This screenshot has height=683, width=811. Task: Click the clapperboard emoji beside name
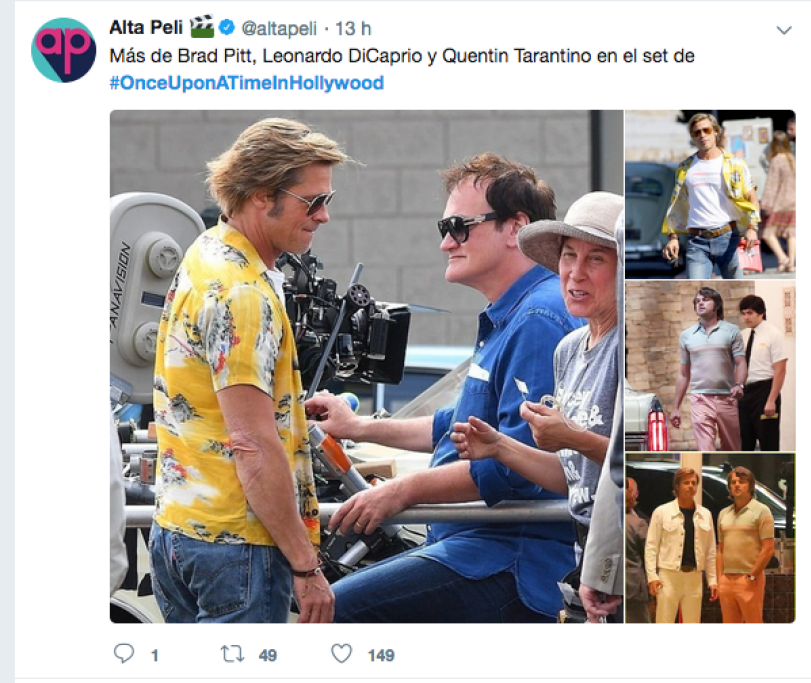202,27
